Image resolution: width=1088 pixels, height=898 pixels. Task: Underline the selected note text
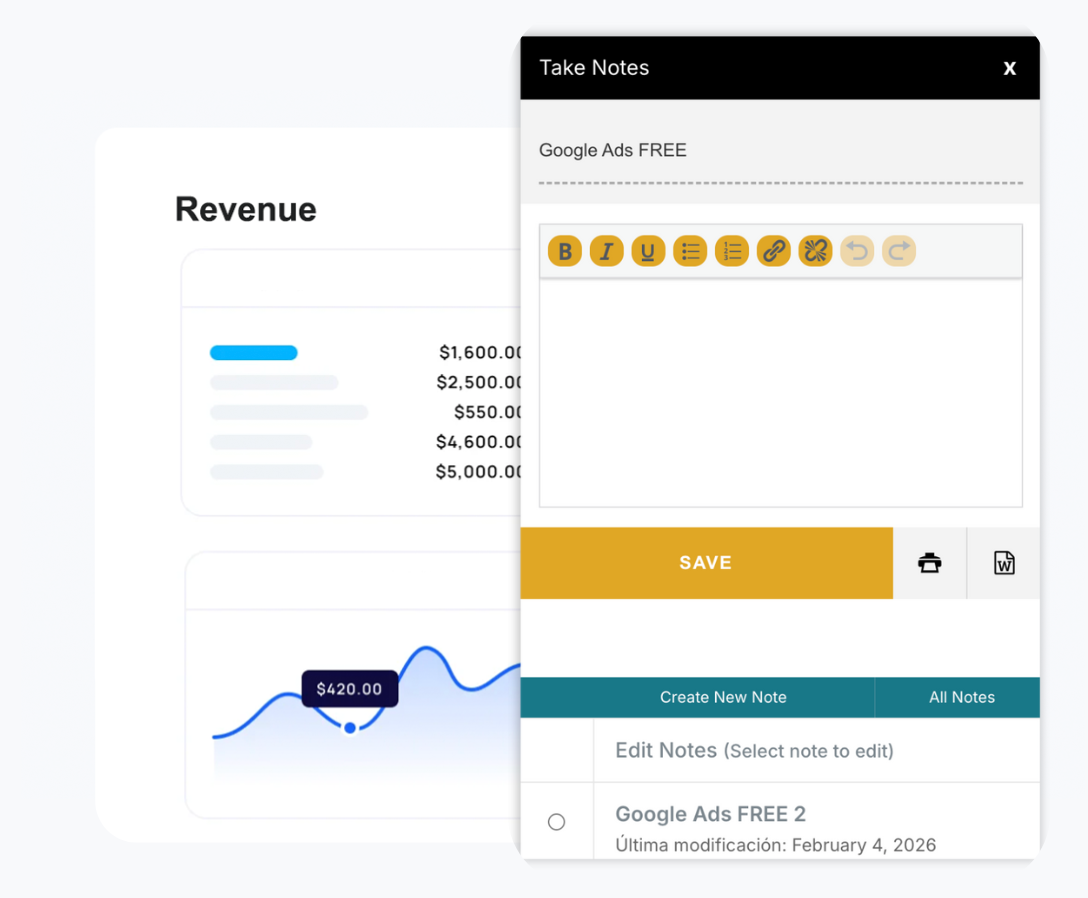(x=648, y=251)
